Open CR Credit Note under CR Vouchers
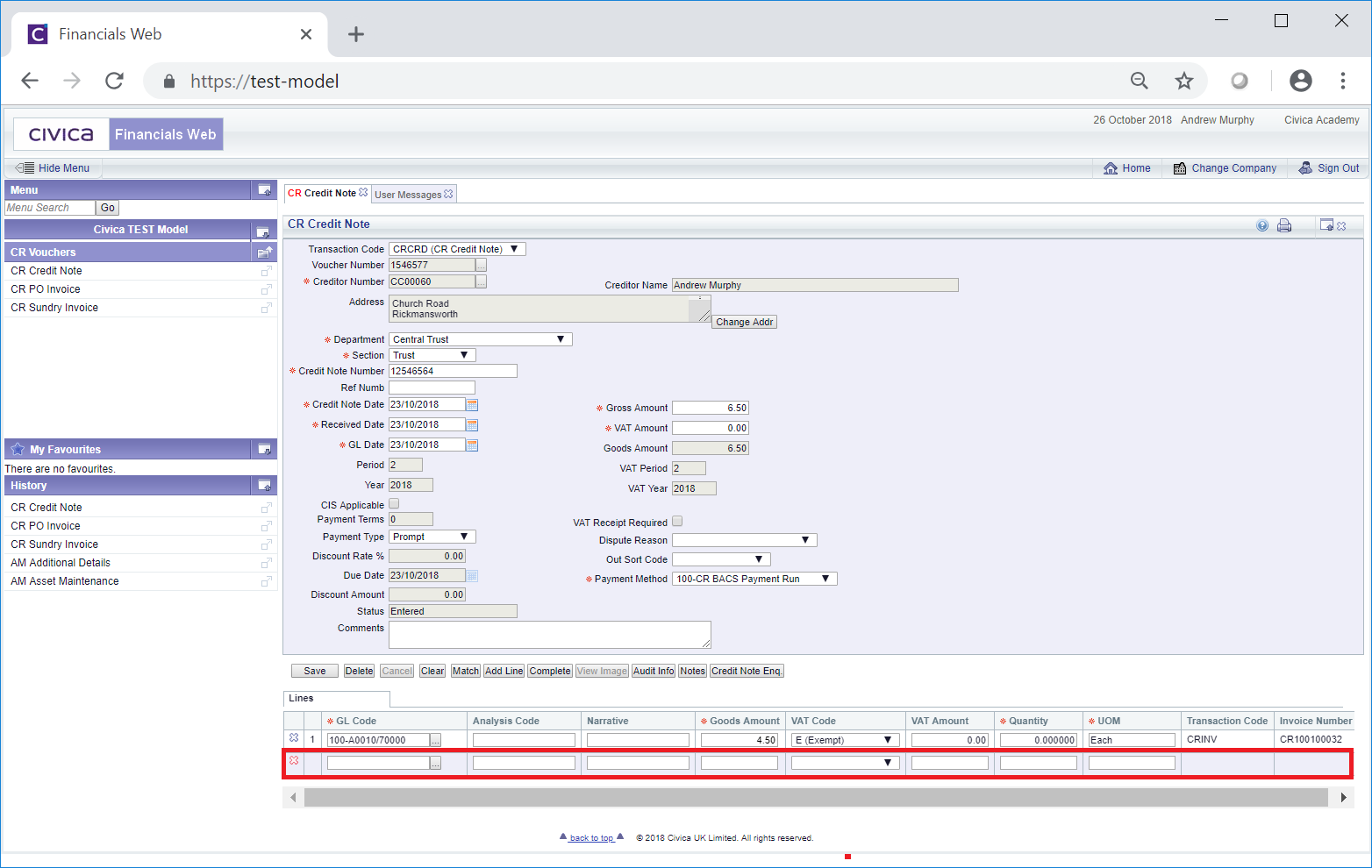This screenshot has height=868, width=1372. (x=46, y=271)
